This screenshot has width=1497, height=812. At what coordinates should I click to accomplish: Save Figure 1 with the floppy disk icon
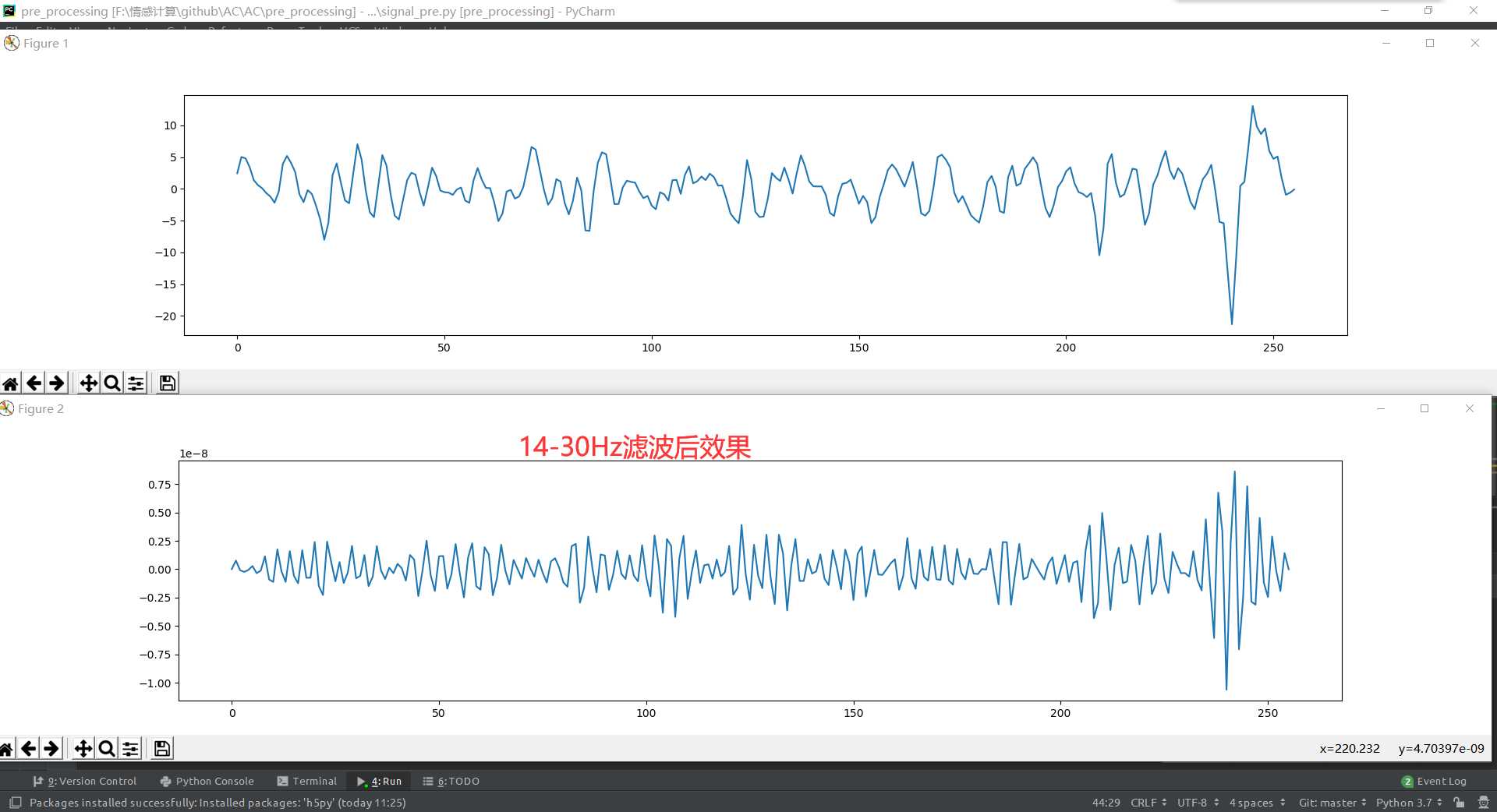tap(168, 383)
